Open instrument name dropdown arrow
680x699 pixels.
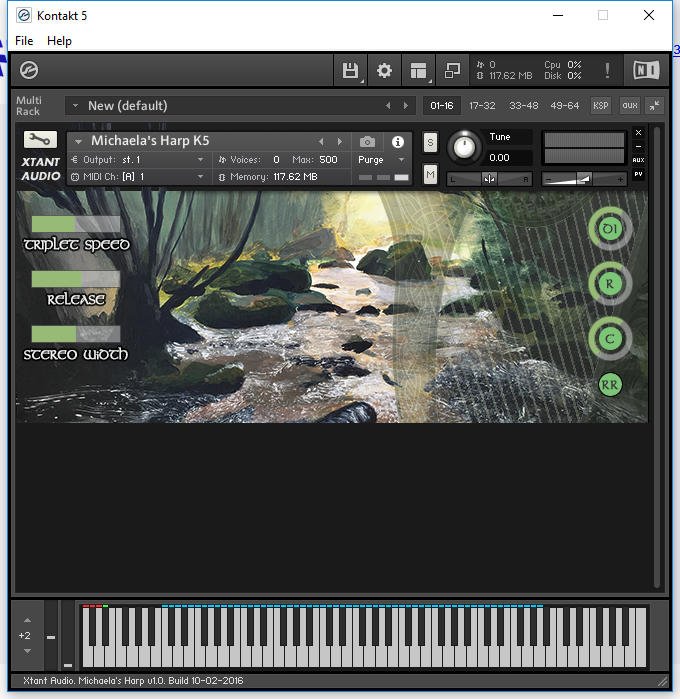pyautogui.click(x=78, y=142)
